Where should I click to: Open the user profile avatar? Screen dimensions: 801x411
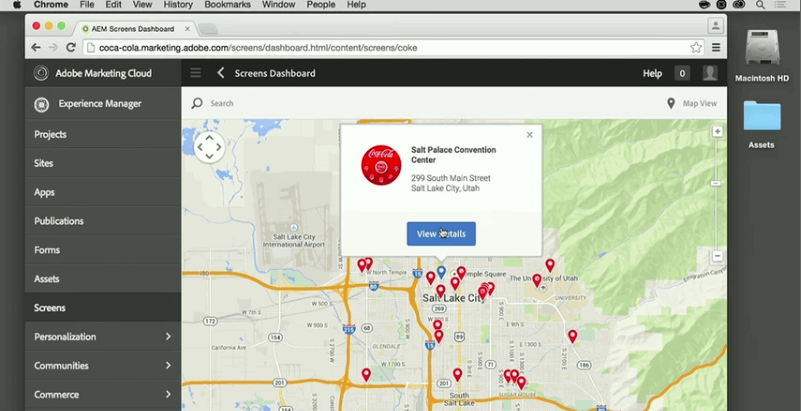click(x=710, y=73)
